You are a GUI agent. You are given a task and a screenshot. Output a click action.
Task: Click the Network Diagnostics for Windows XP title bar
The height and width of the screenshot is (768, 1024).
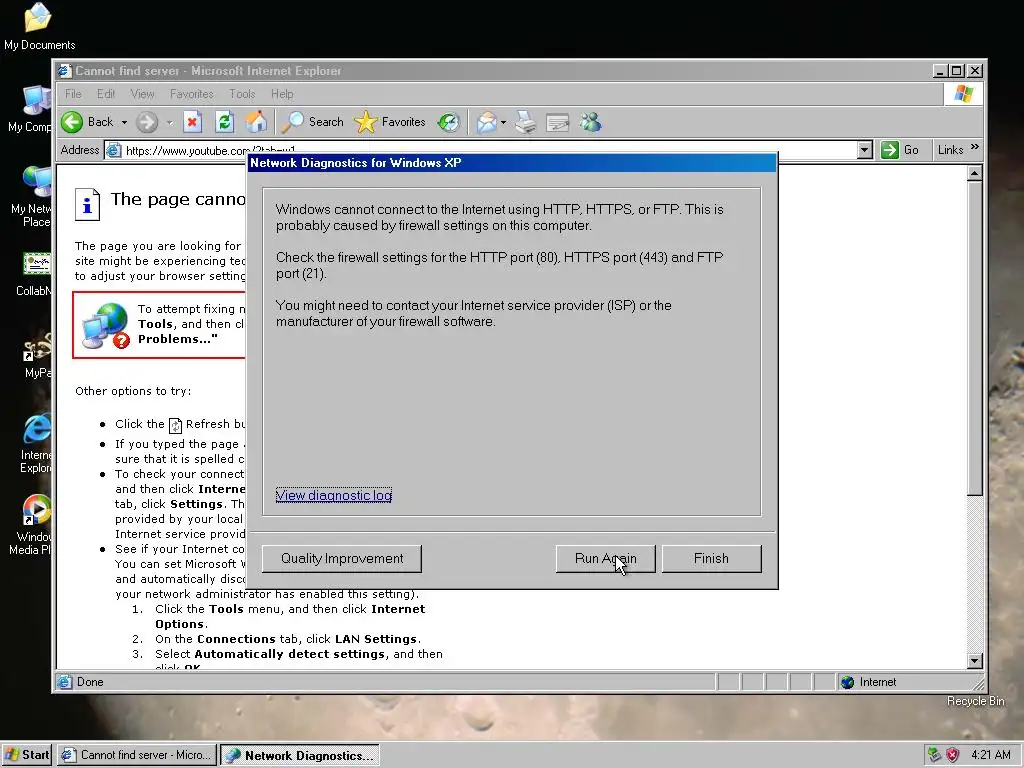point(512,163)
